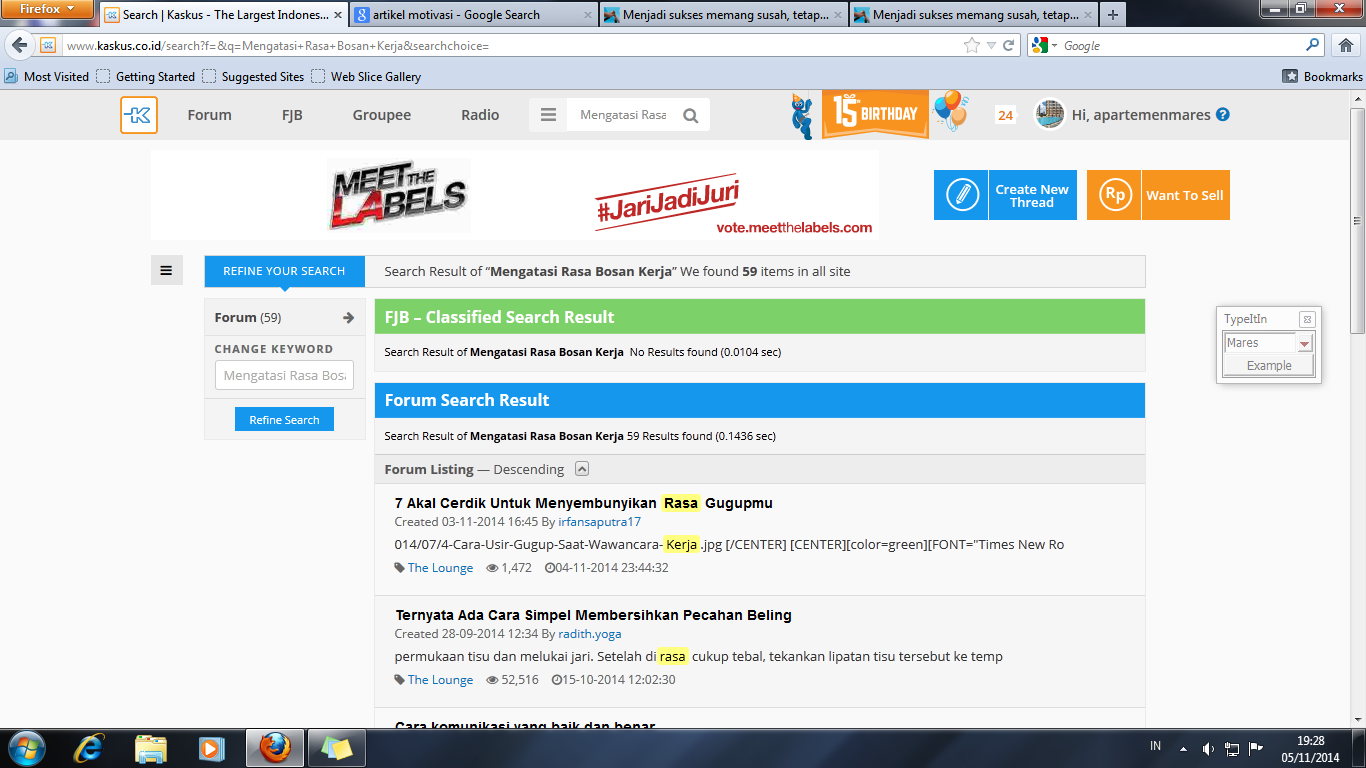Click Getting Started bookmark
The height and width of the screenshot is (768, 1366).
146,76
